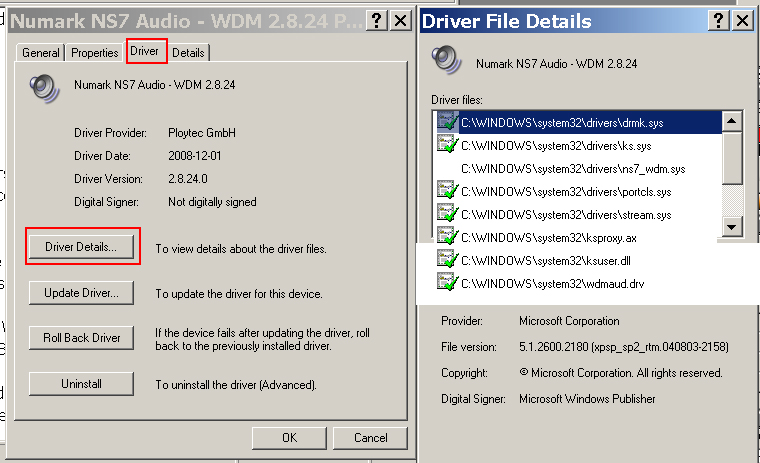Click the icon next to stream.sys
The image size is (760, 463).
447,214
